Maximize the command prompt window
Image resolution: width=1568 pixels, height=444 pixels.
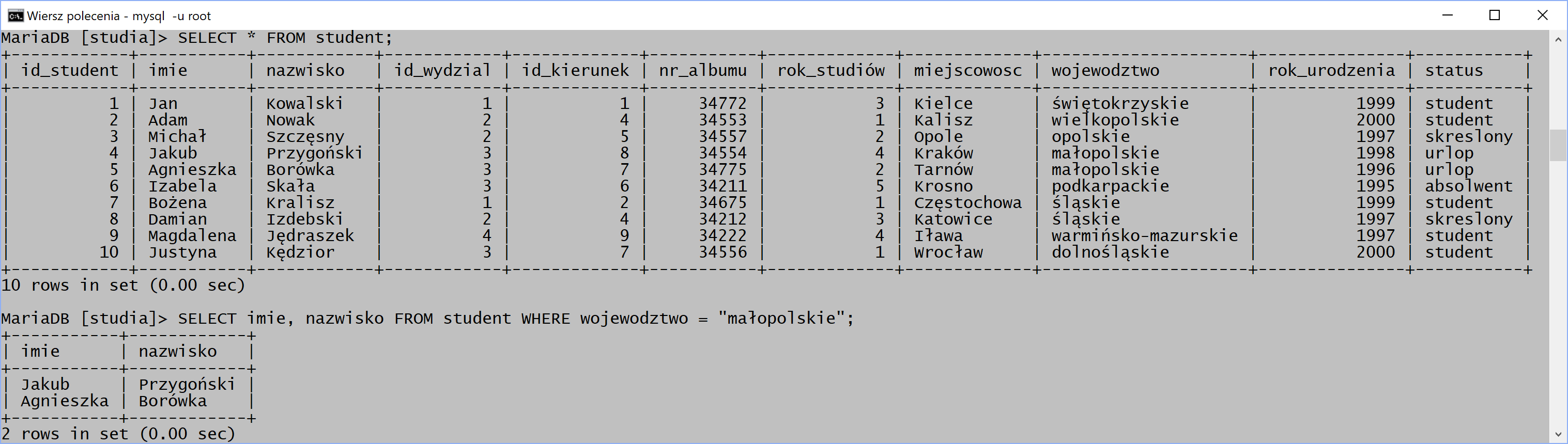pos(1494,15)
